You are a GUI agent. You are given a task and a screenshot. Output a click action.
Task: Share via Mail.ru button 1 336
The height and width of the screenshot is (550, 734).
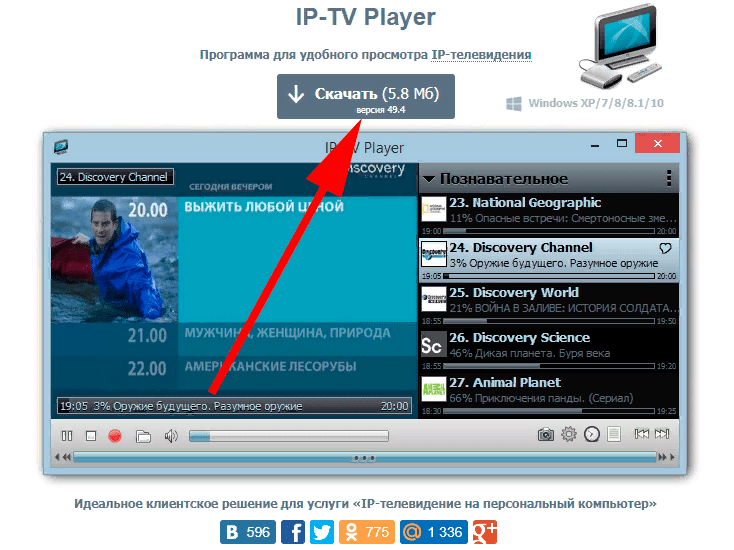click(x=433, y=532)
